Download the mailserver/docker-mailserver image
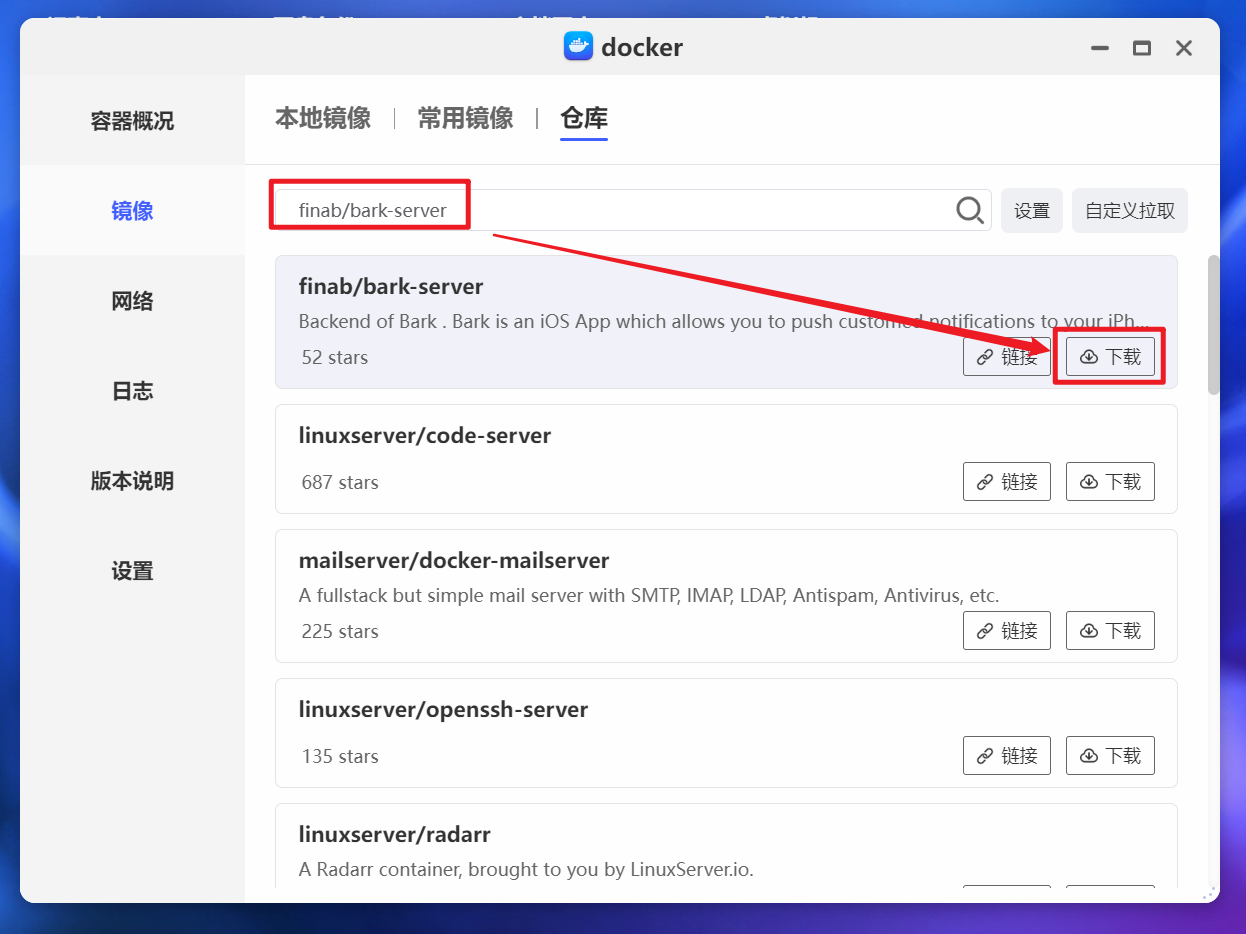 1110,631
